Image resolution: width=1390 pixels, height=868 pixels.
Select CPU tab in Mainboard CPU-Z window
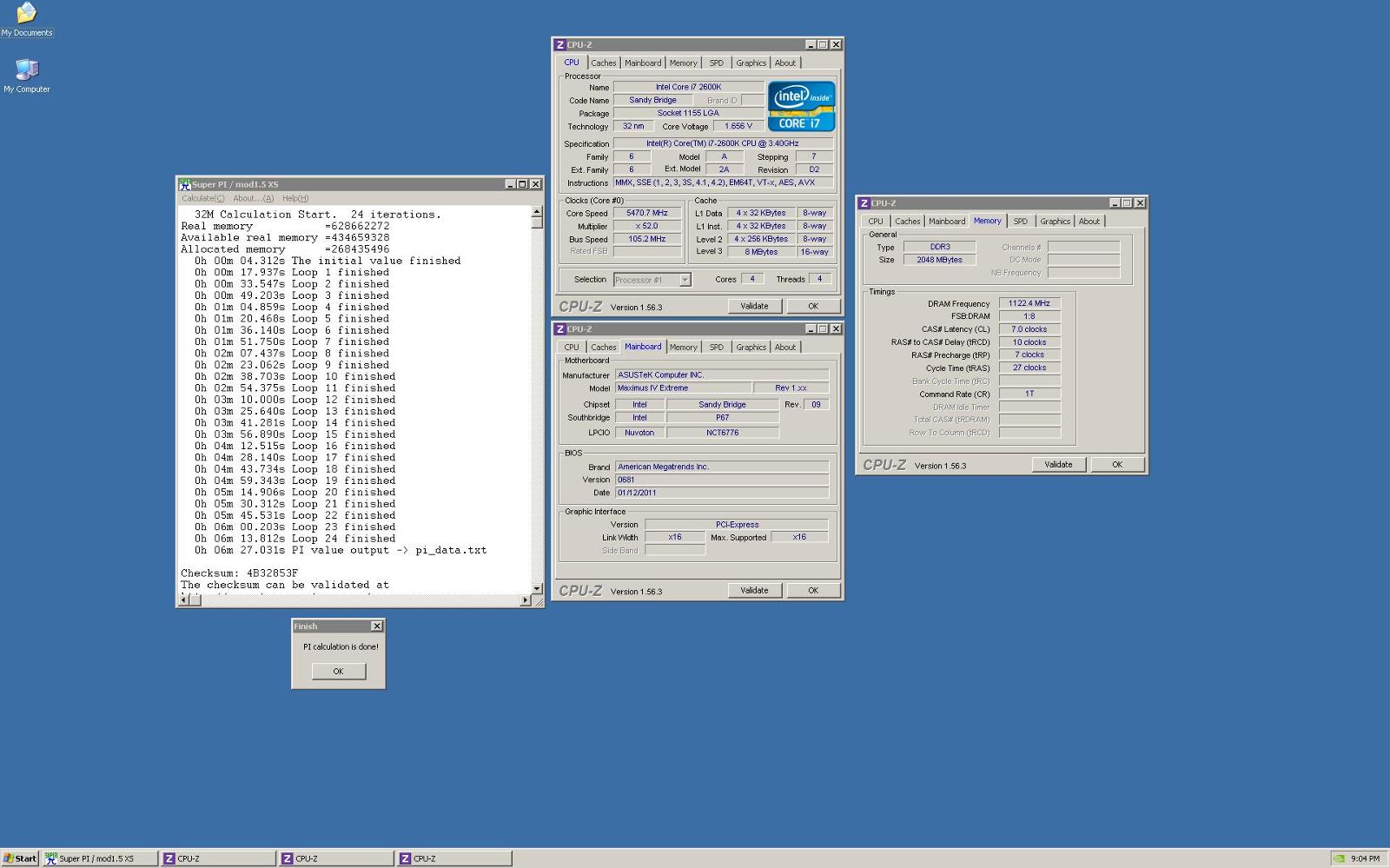[572, 347]
